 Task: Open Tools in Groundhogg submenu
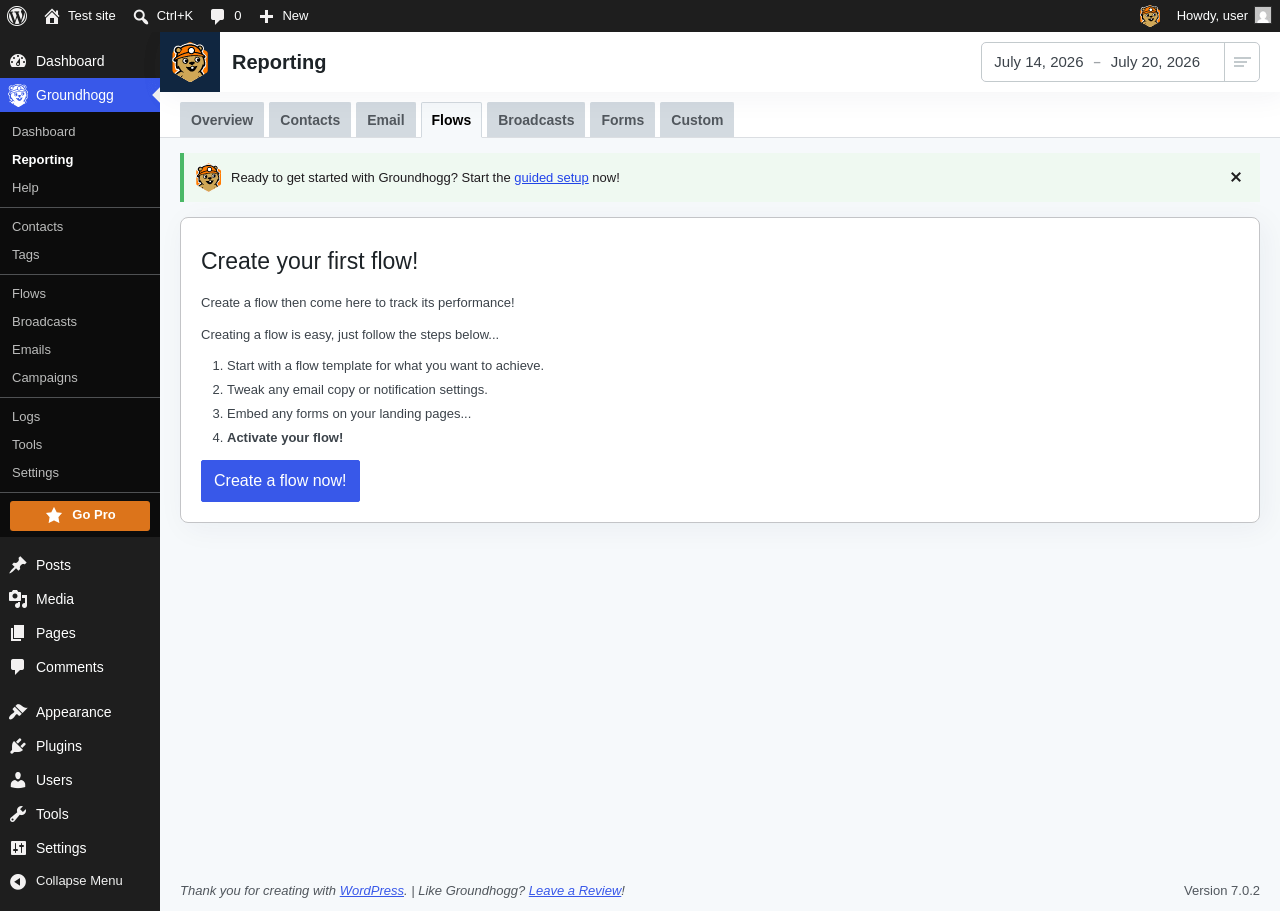click(x=80, y=445)
